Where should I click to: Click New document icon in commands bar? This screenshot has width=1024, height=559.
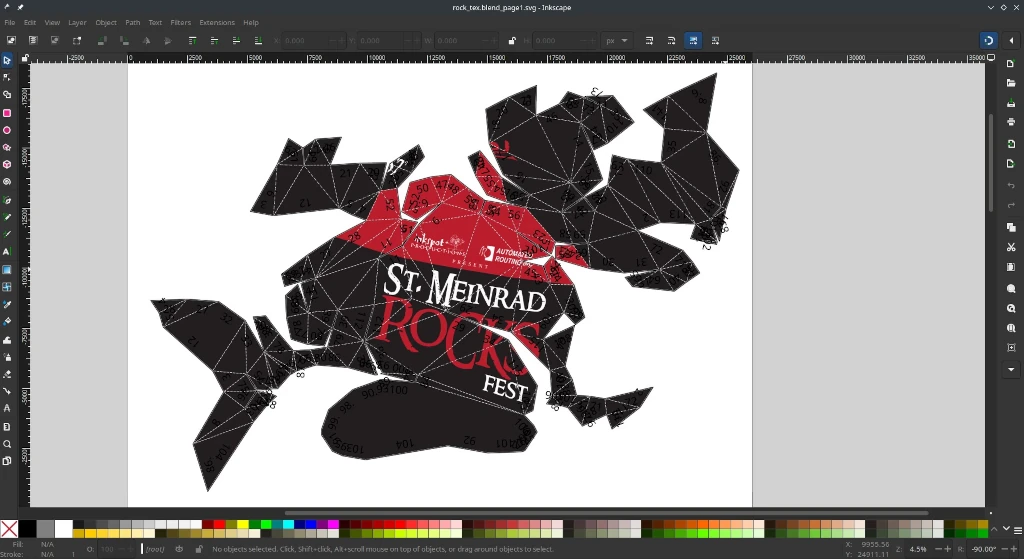tap(1011, 63)
